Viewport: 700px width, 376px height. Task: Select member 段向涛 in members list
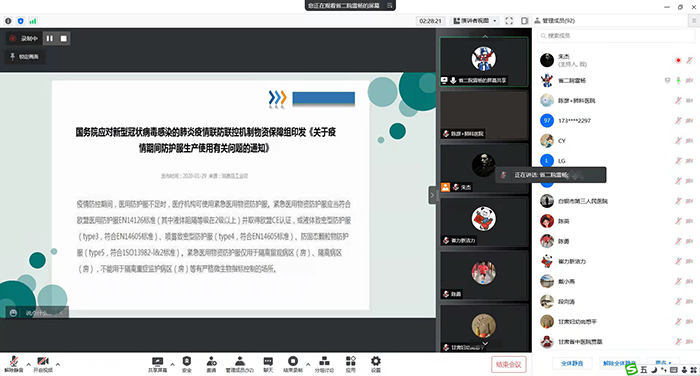(616, 301)
